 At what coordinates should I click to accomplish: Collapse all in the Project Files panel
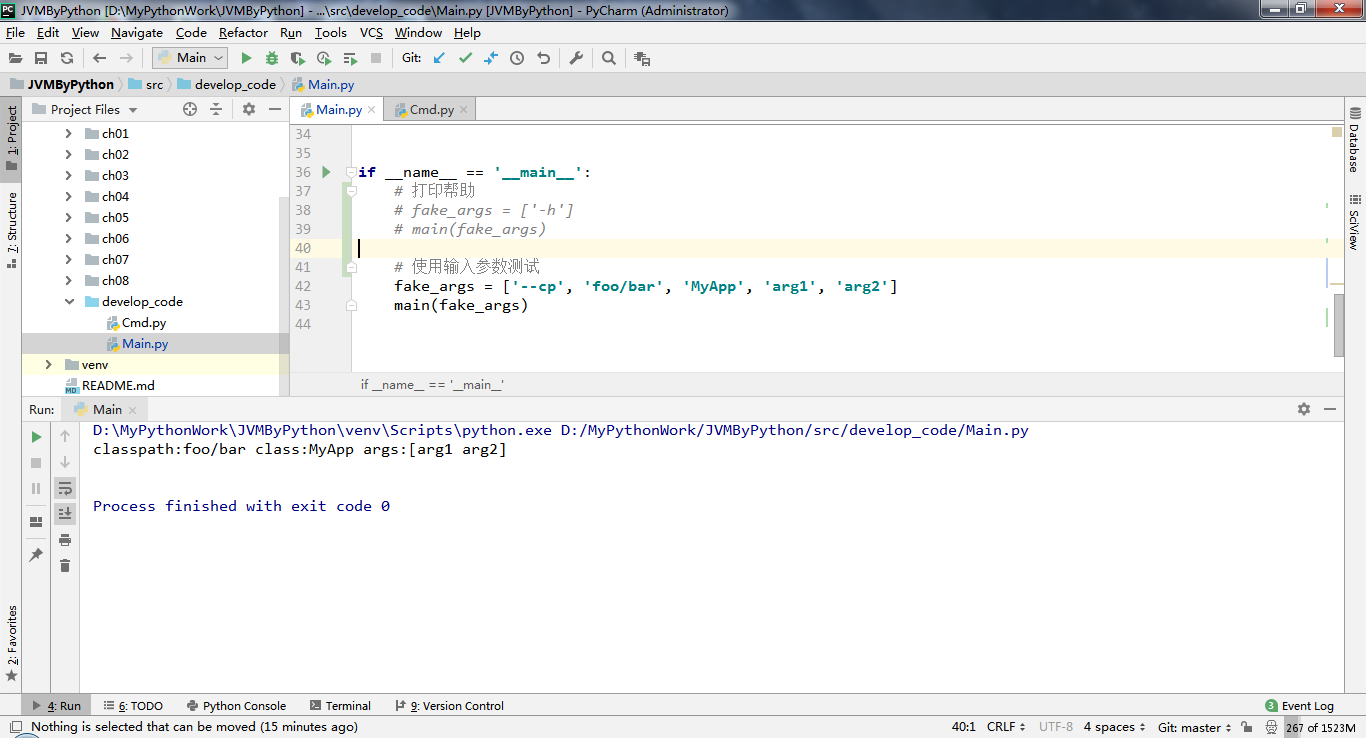[215, 109]
